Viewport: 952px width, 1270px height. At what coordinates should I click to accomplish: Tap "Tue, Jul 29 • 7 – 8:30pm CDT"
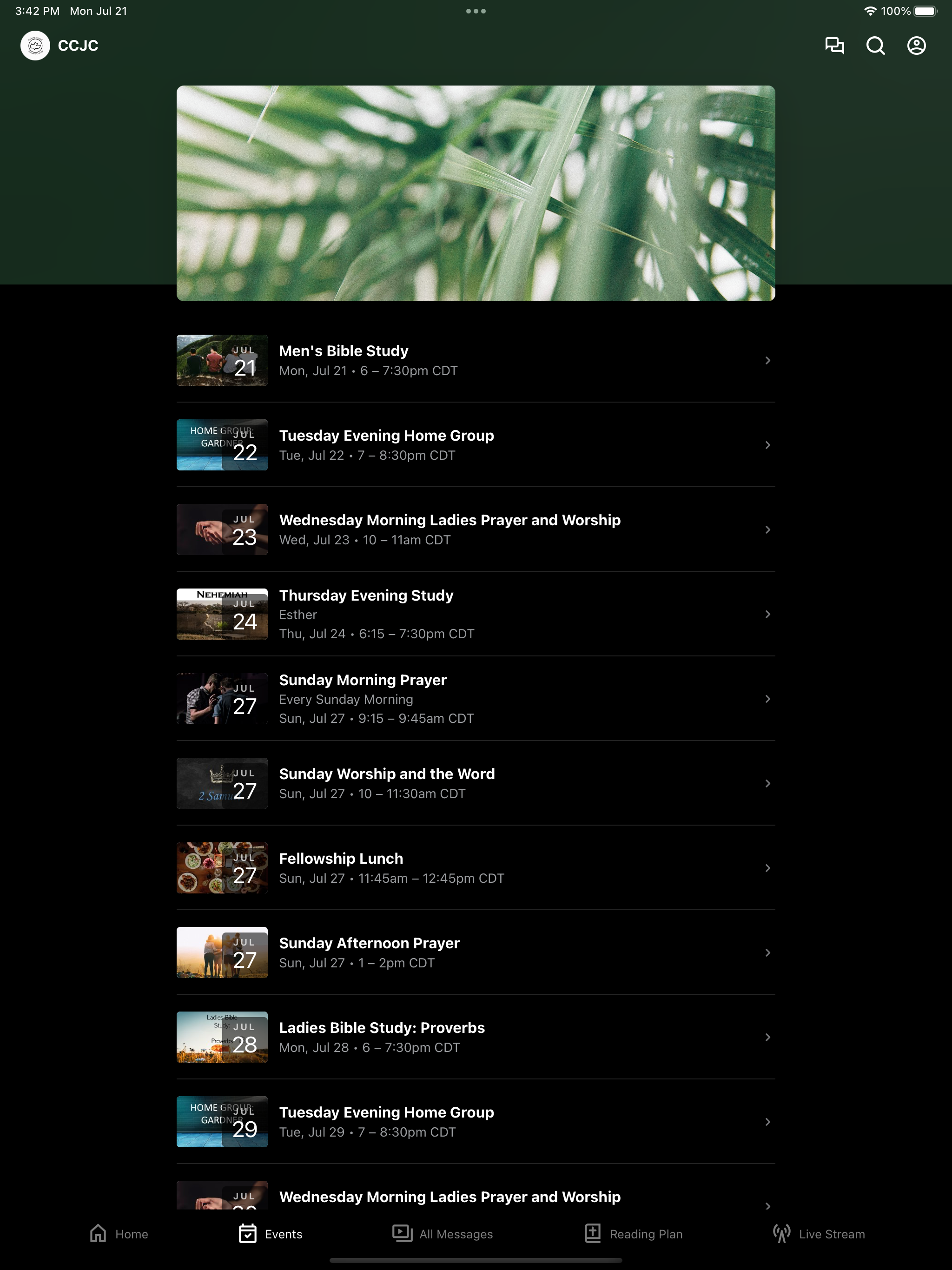[368, 1132]
